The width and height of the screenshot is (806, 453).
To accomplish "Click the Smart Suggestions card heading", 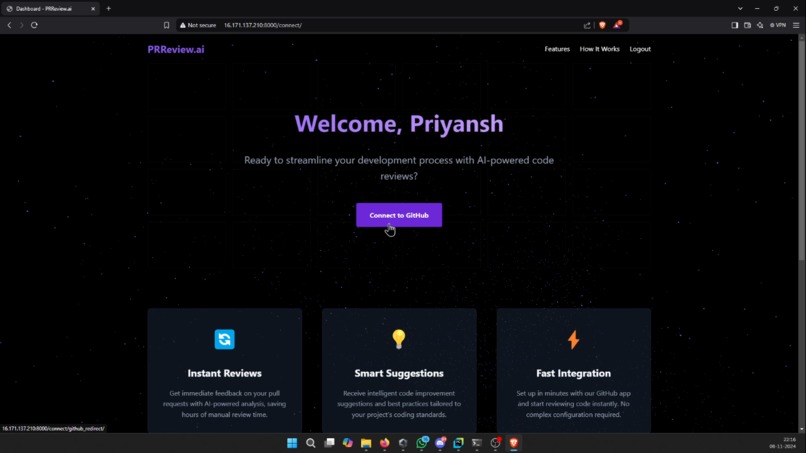I will click(x=399, y=373).
